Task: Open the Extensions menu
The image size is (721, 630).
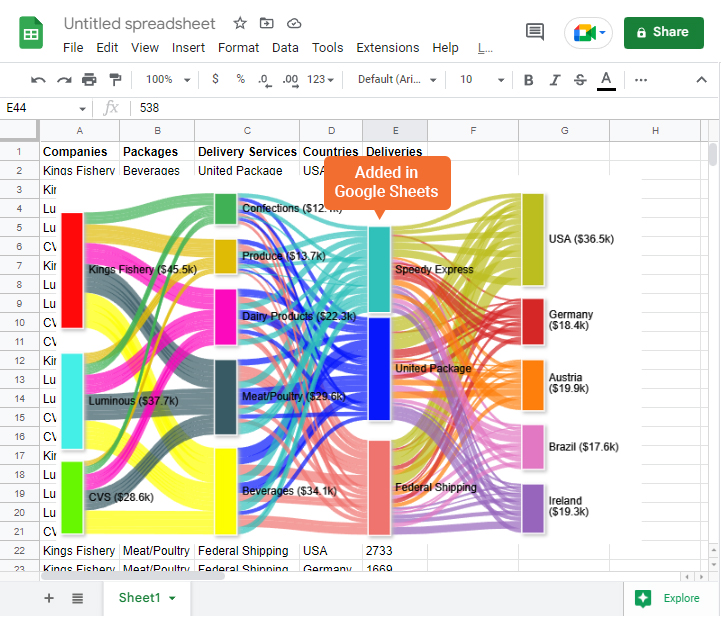Action: 388,48
